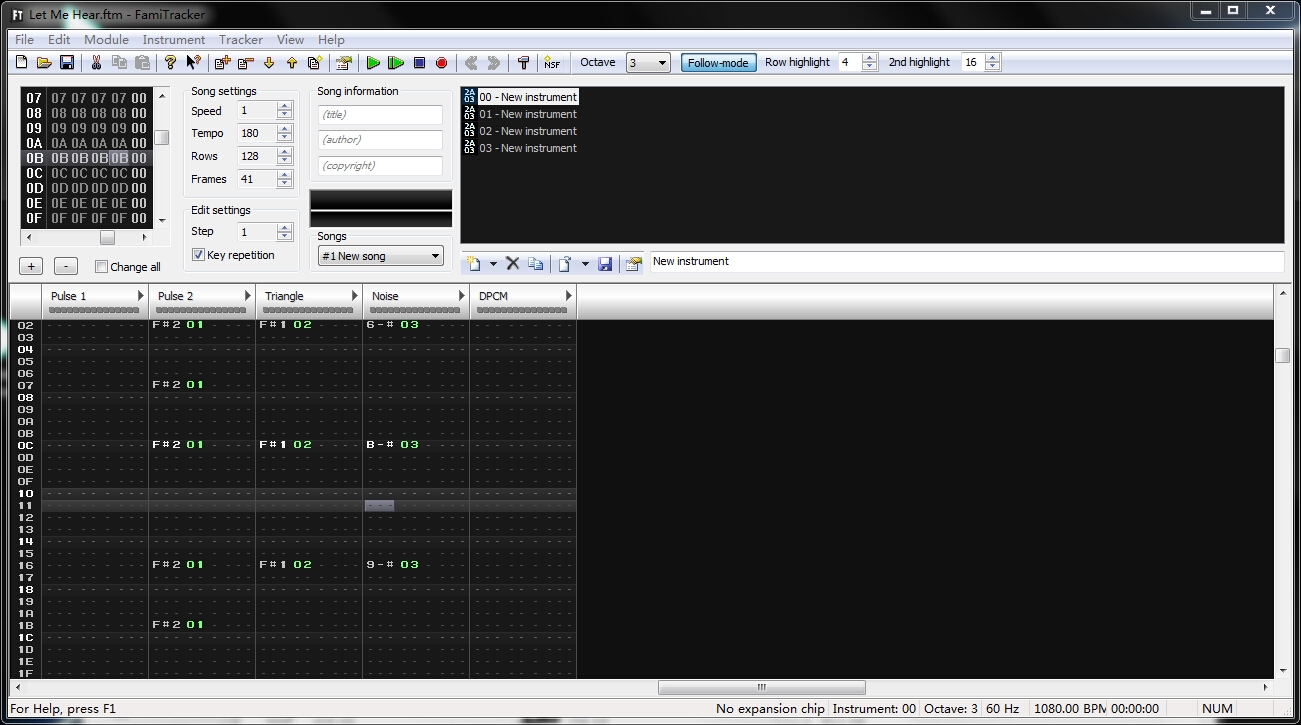The image size is (1301, 725).
Task: Create NSF file using NSF icon
Action: coord(552,63)
